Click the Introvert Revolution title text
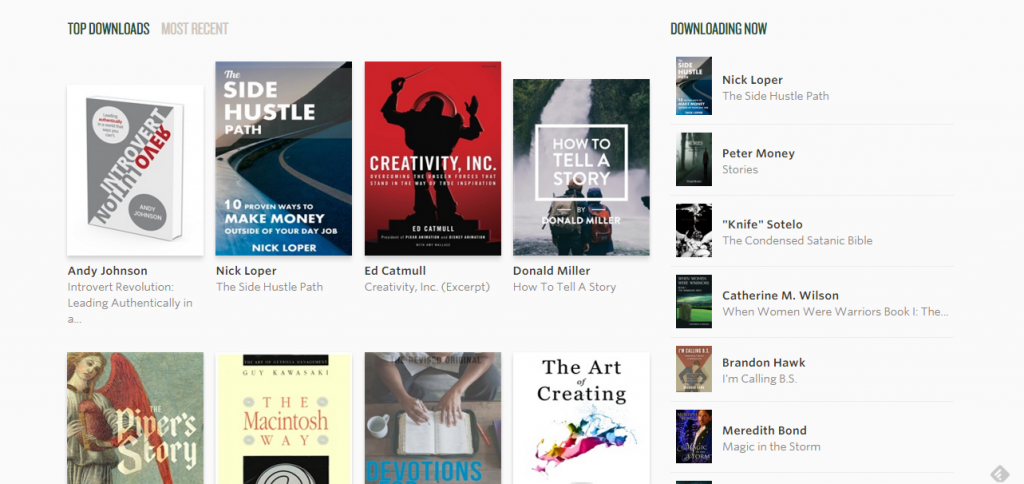The image size is (1024, 484). coord(130,303)
